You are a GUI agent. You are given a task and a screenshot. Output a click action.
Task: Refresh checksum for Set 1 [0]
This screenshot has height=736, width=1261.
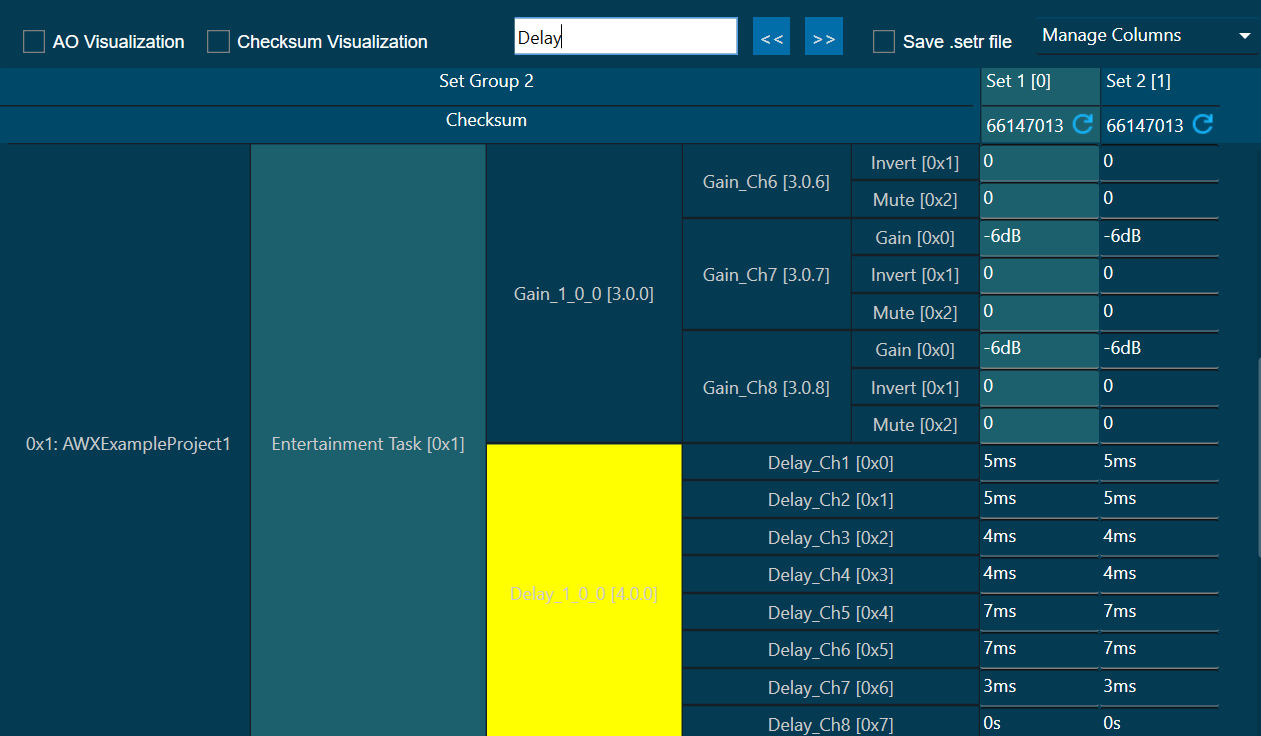tap(1082, 124)
